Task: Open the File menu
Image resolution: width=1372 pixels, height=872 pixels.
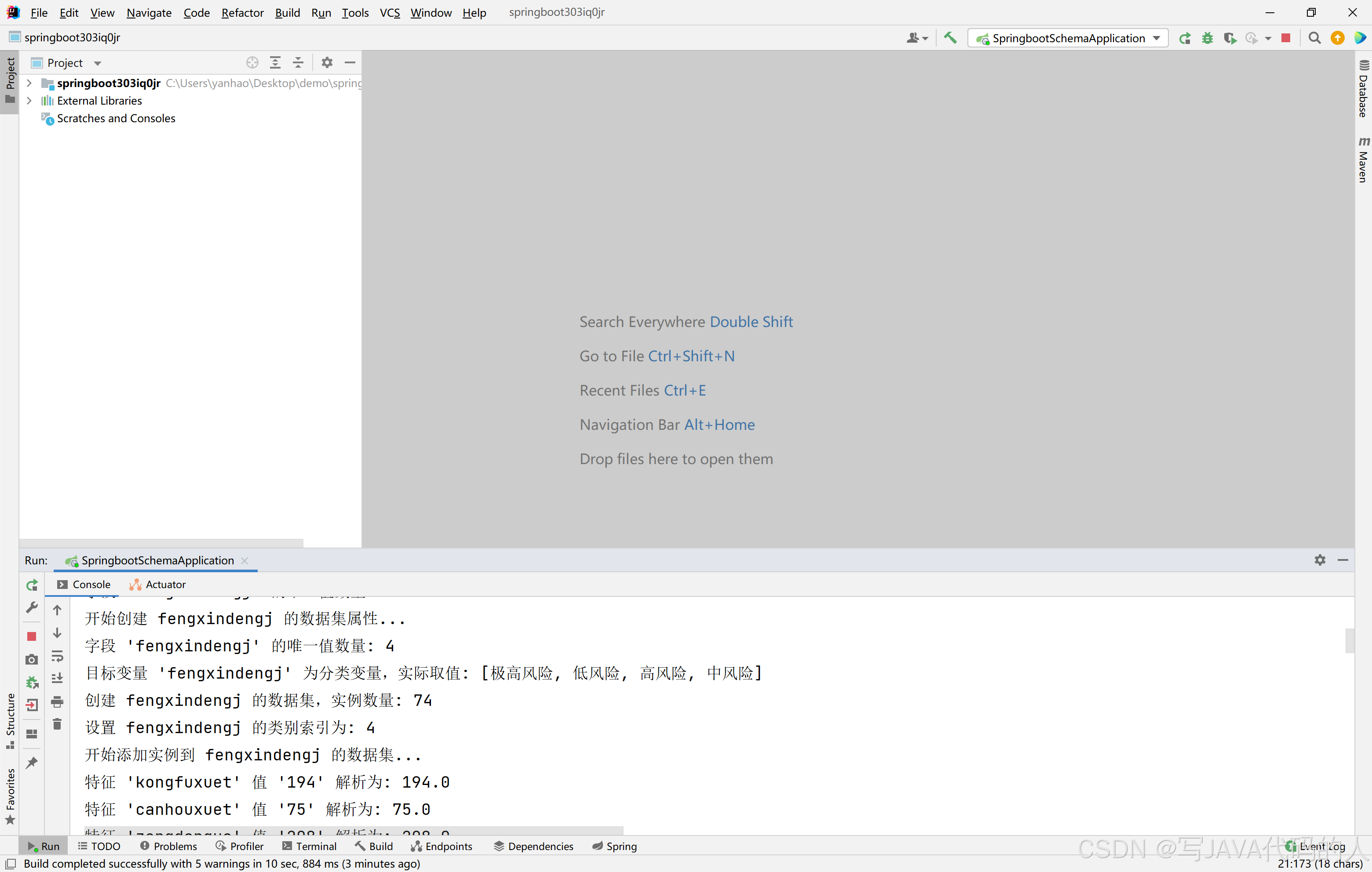Action: (x=39, y=13)
